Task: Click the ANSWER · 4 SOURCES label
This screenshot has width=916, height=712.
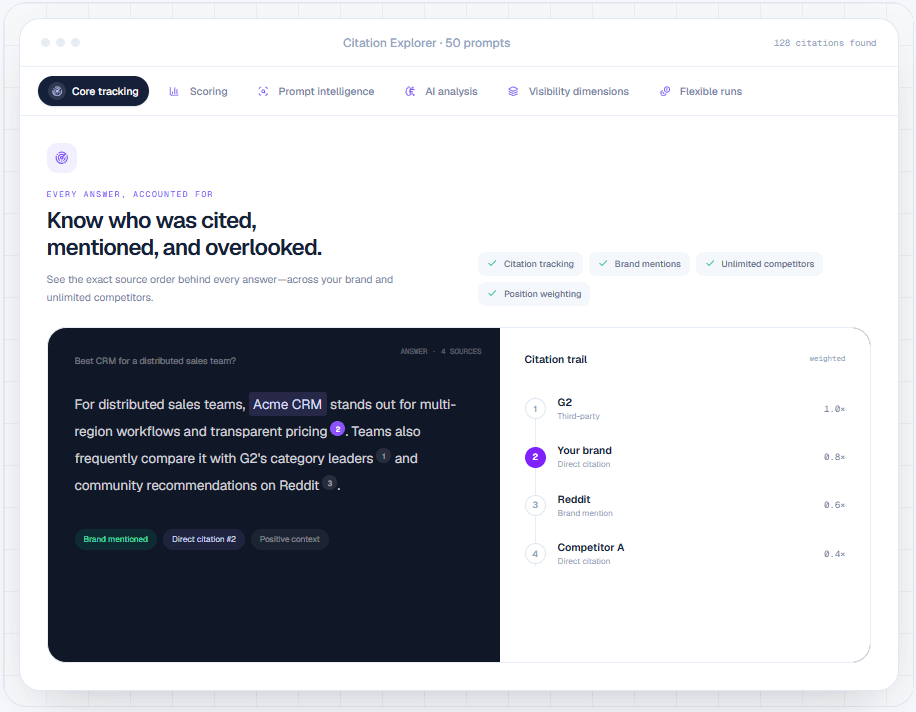Action: [441, 352]
